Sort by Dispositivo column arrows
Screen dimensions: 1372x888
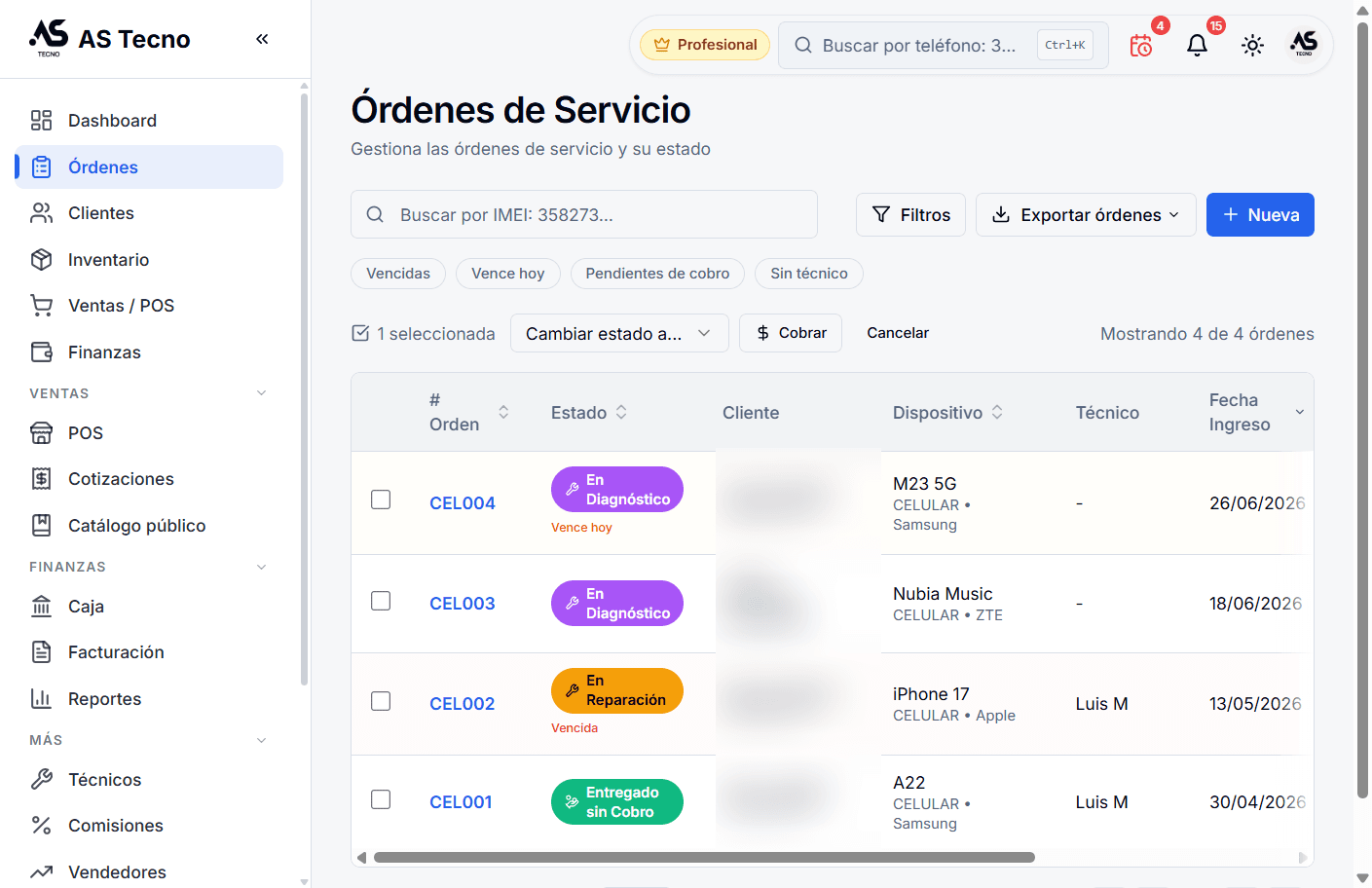pos(997,412)
